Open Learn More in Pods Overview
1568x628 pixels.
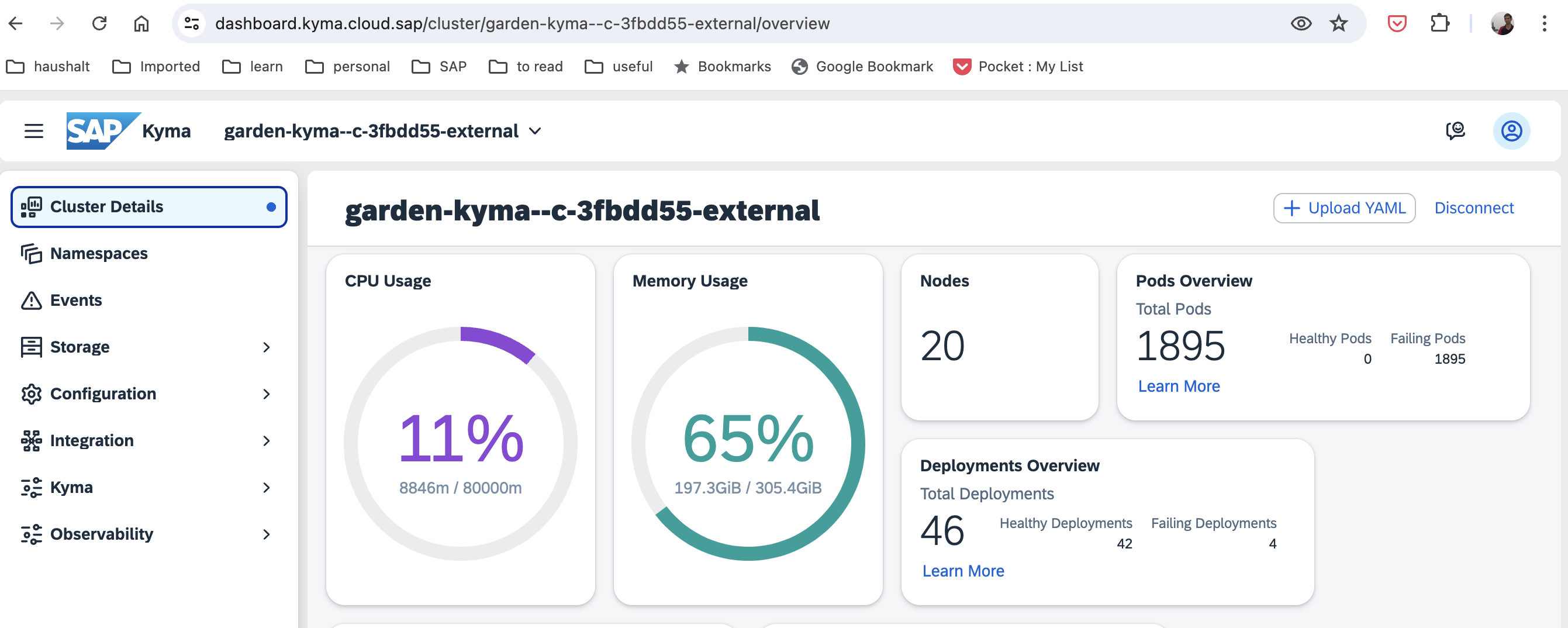1179,387
